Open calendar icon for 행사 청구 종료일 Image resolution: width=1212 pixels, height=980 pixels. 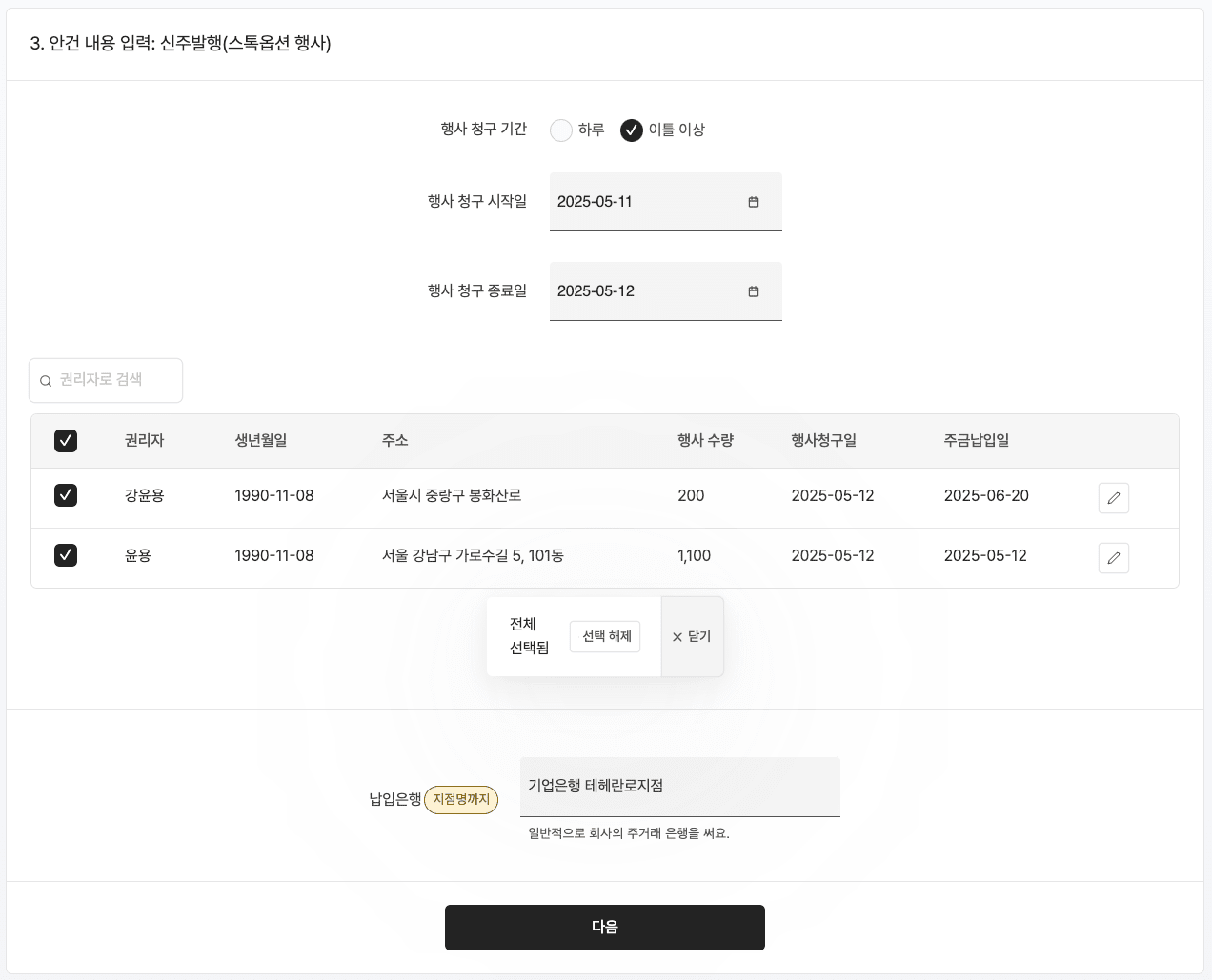click(x=754, y=291)
